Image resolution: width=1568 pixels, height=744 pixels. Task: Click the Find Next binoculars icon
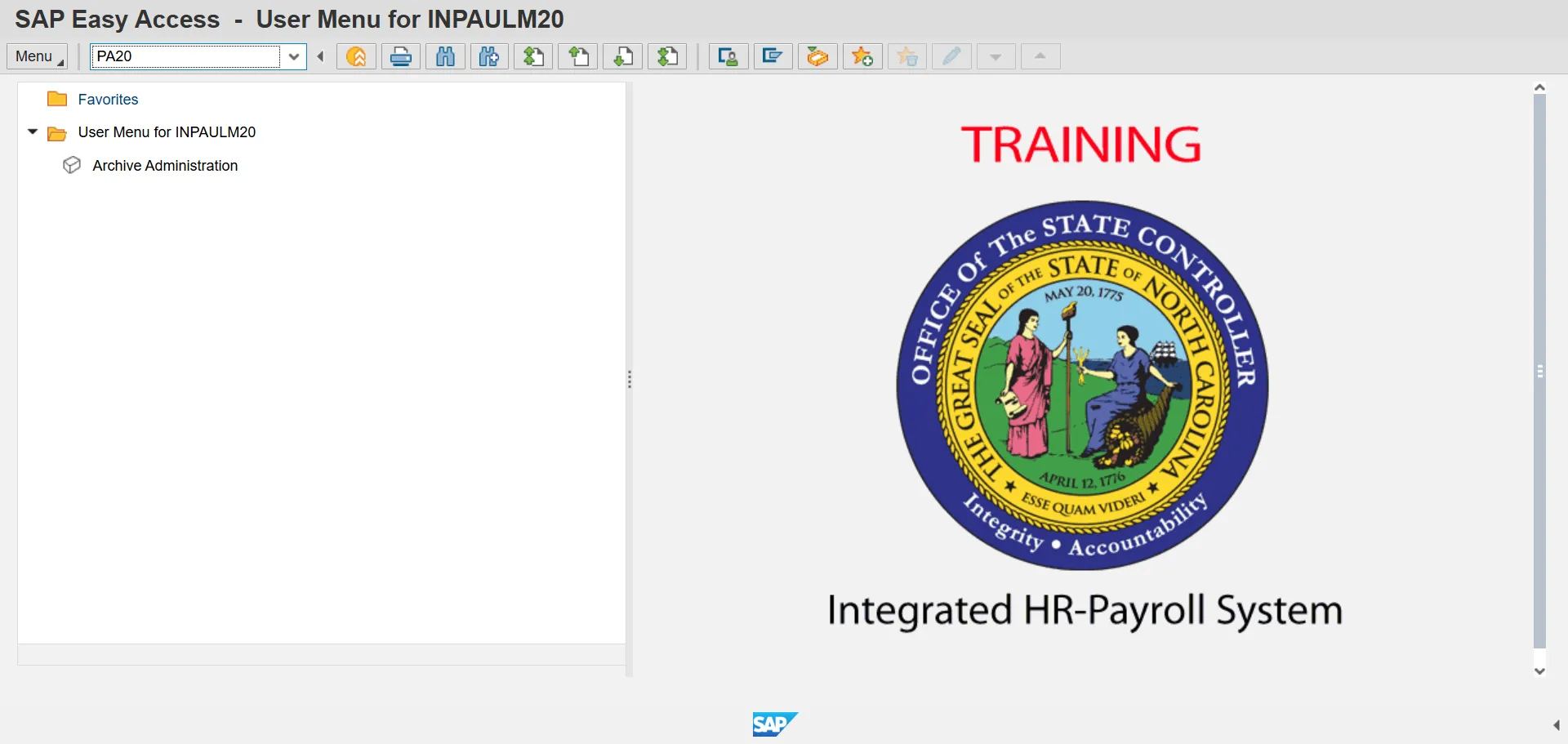[x=489, y=56]
